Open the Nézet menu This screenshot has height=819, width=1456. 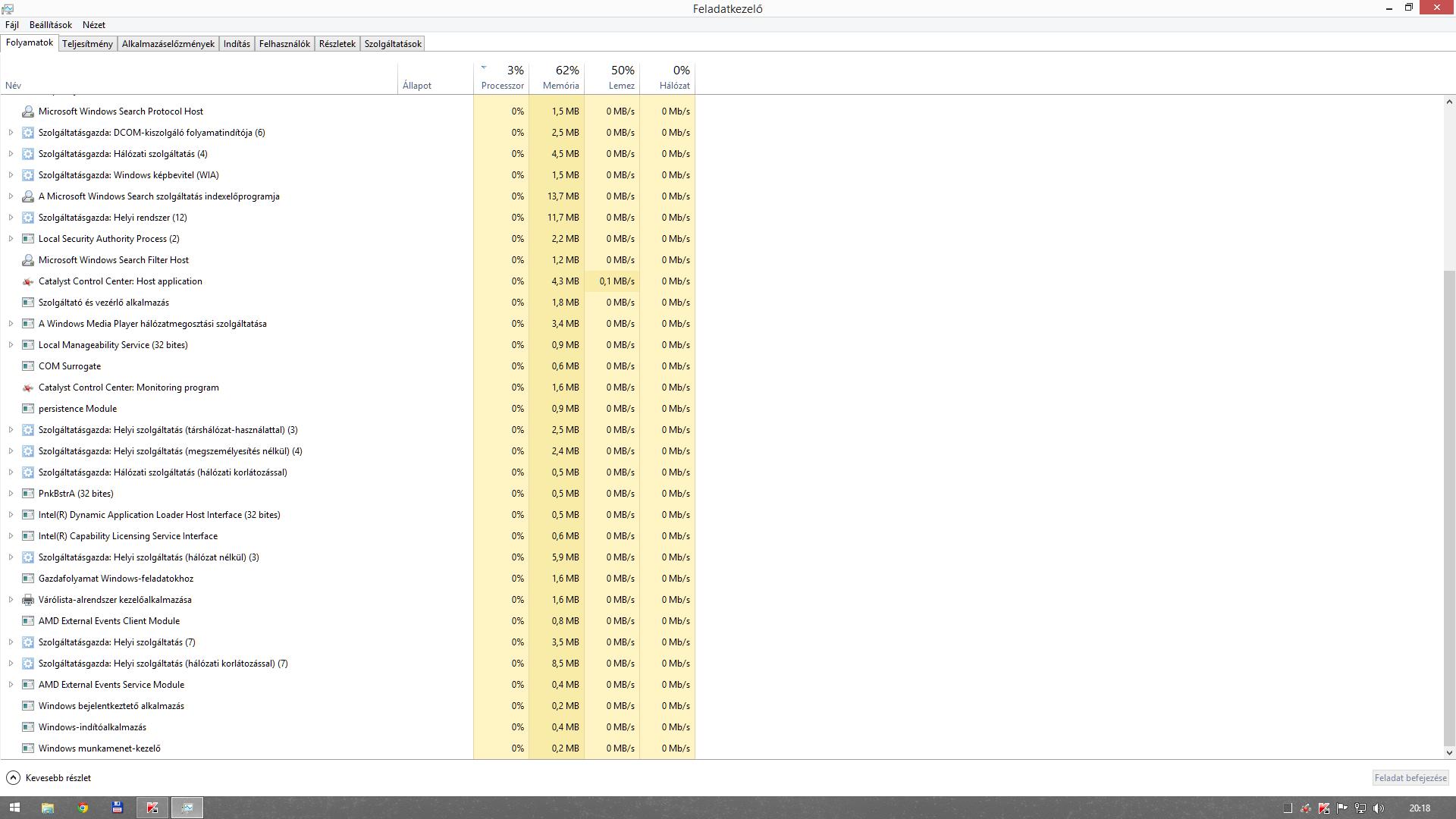point(94,25)
